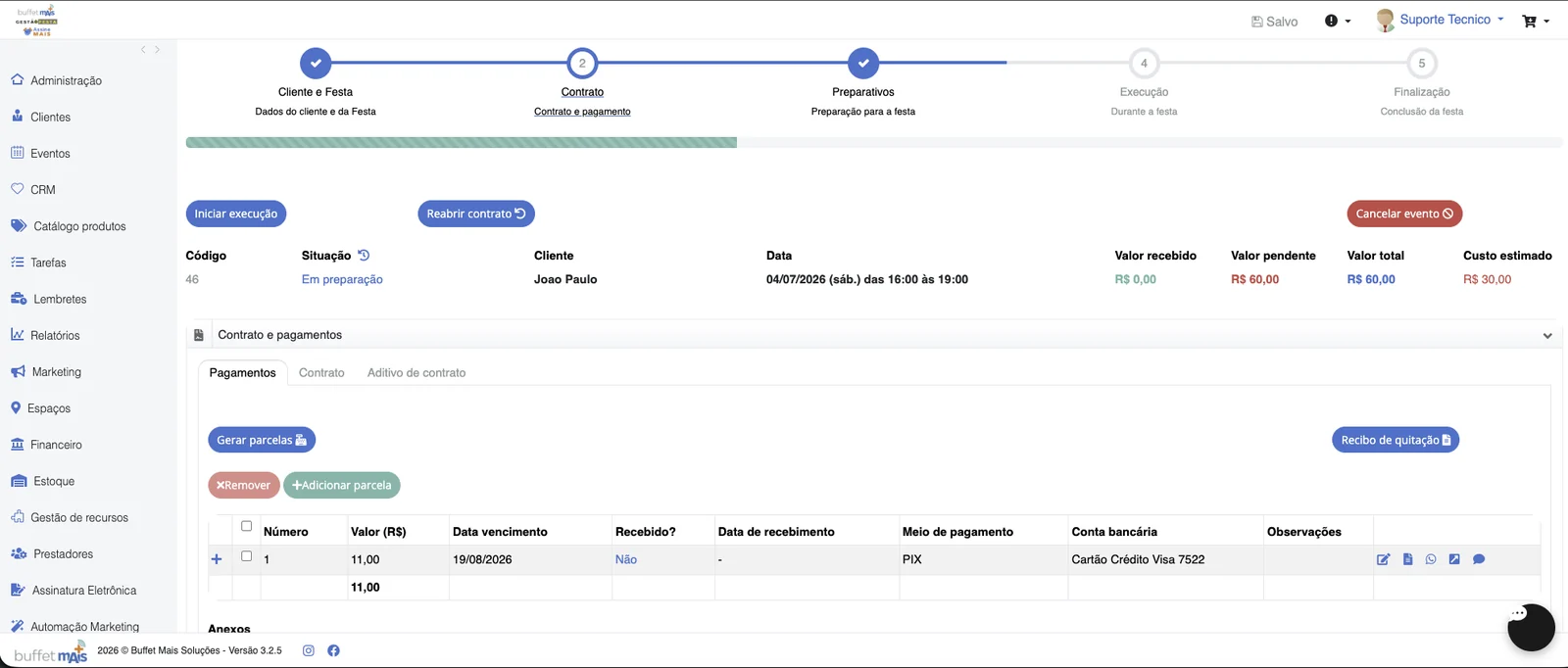Open the Suporte Tecnico user menu
1568x668 pixels.
click(1451, 20)
